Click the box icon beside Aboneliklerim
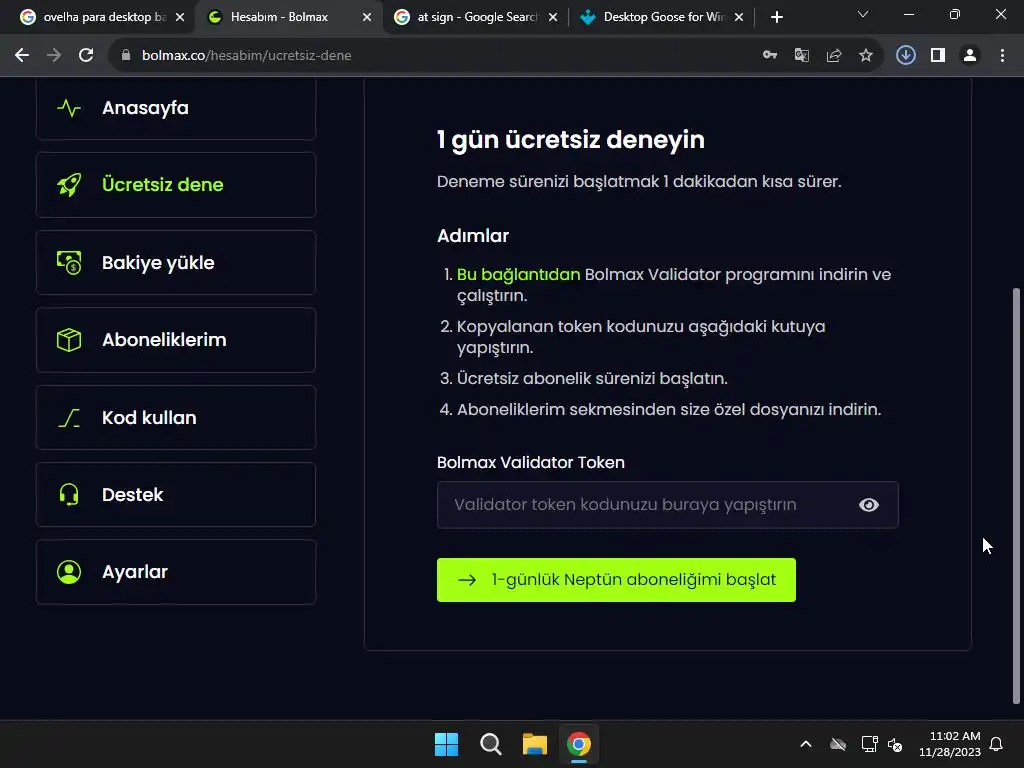 69,340
